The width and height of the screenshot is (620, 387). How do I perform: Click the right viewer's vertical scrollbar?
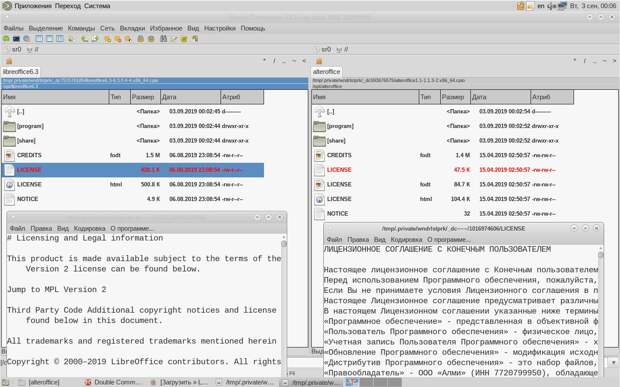tap(601, 310)
